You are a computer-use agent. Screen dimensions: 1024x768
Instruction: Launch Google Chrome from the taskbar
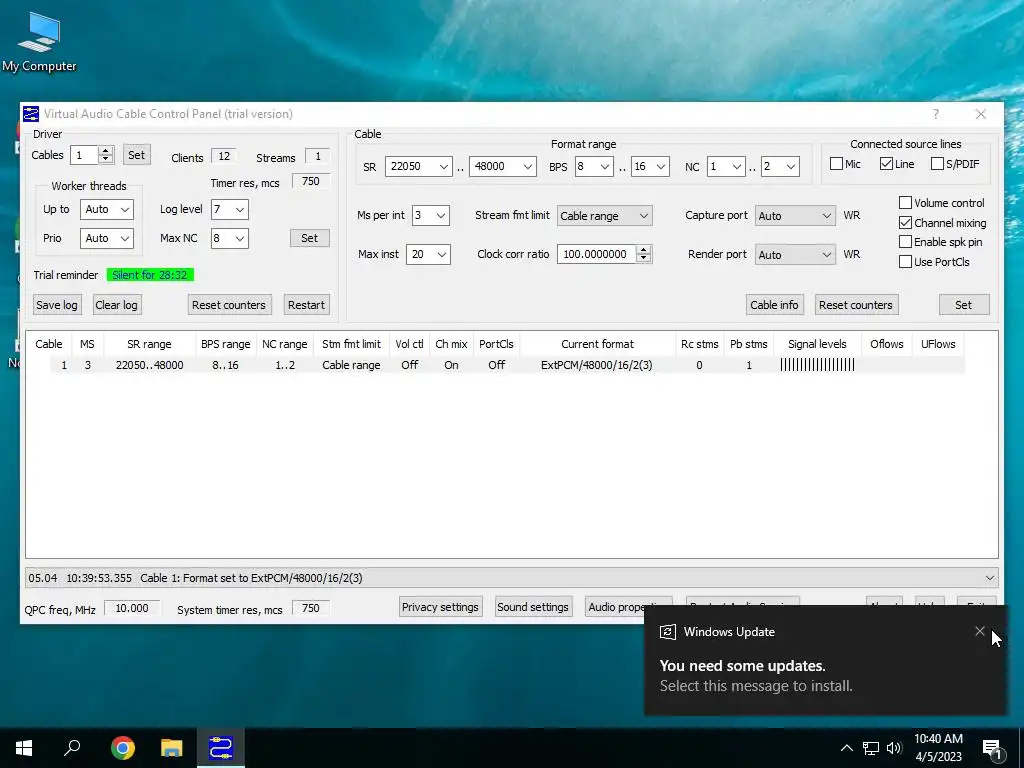(x=123, y=748)
